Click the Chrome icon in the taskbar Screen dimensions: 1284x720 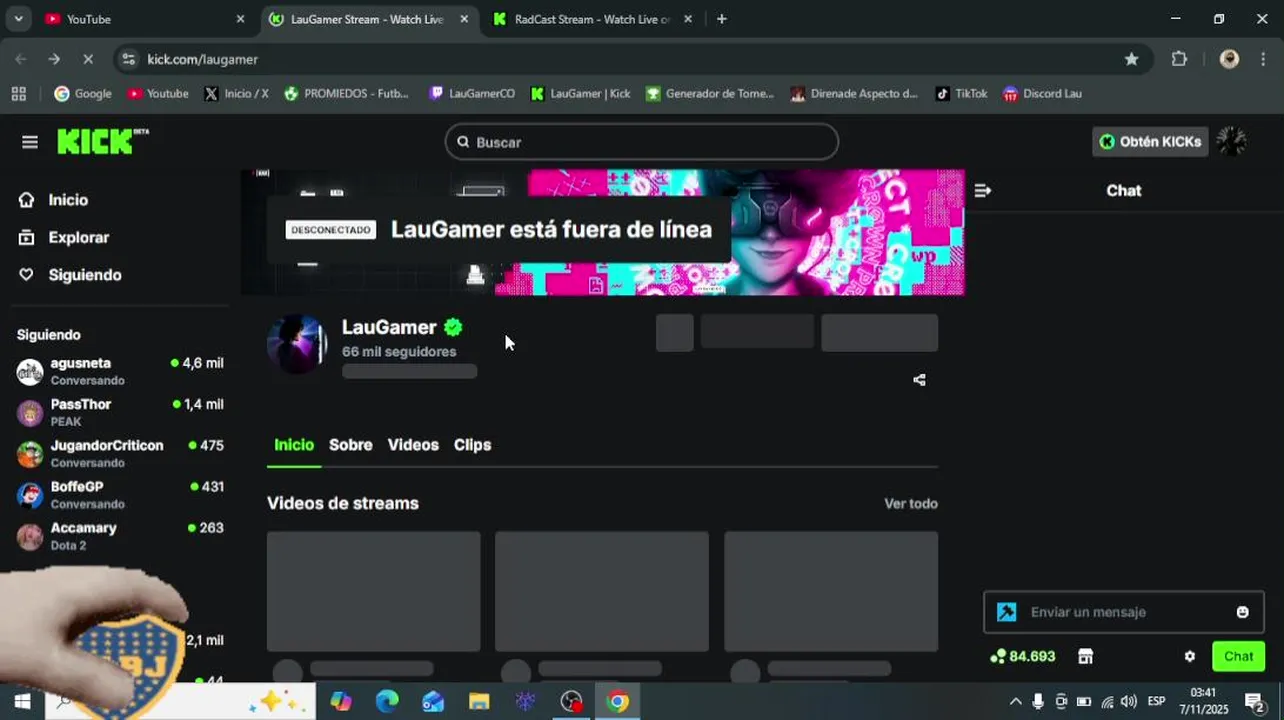click(x=617, y=701)
